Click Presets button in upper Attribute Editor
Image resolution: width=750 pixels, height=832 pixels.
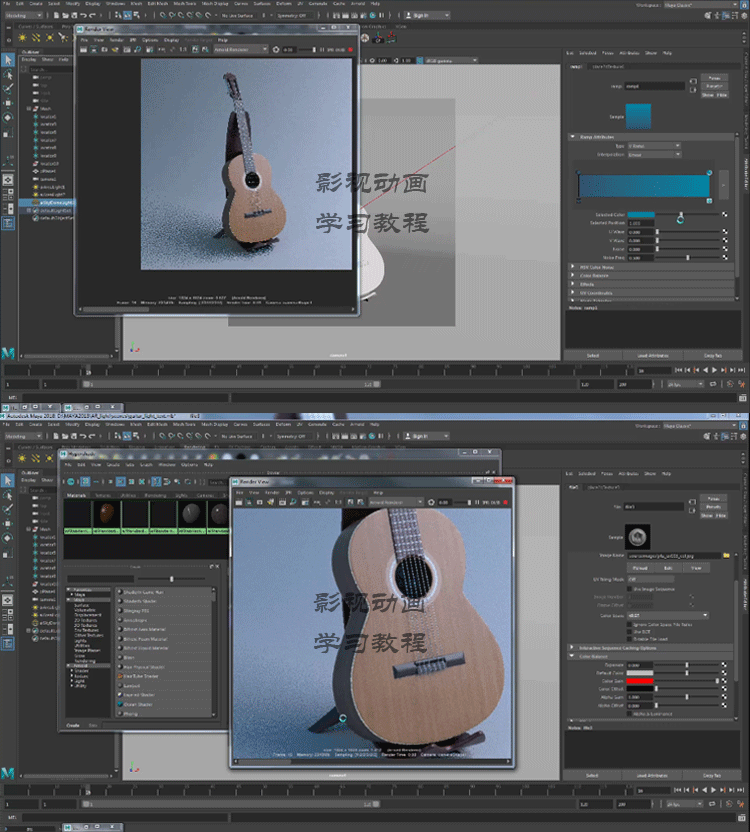point(714,86)
